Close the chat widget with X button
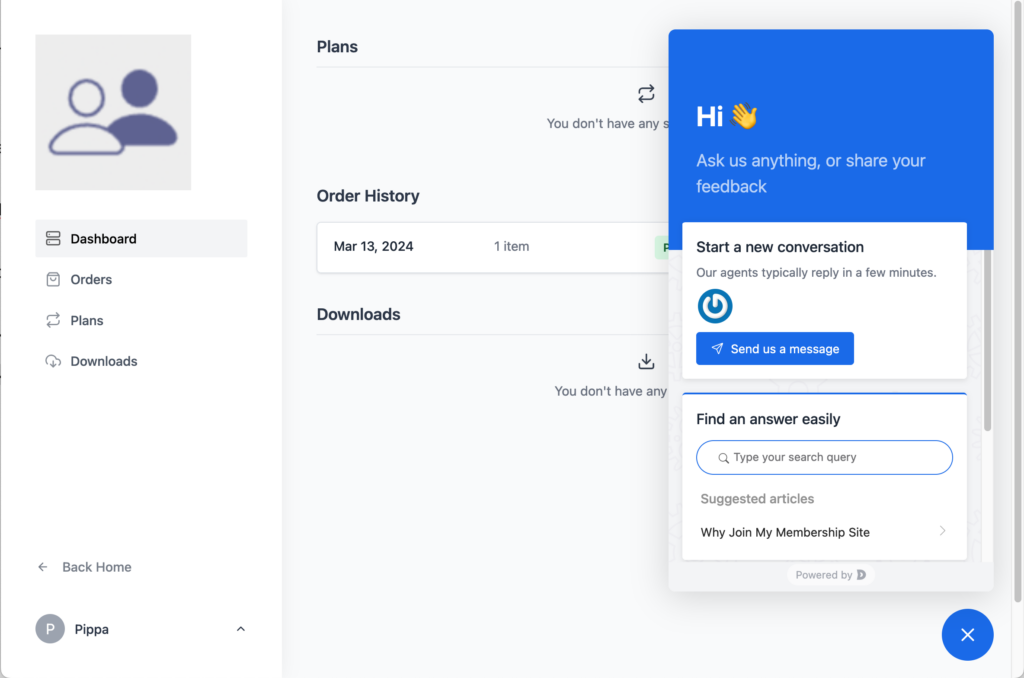Viewport: 1024px width, 678px height. point(967,635)
